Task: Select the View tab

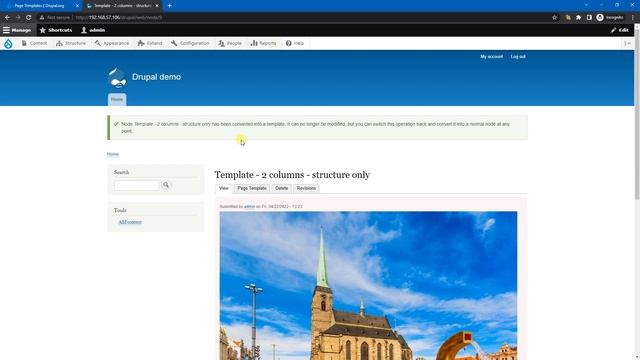Action: click(x=224, y=188)
